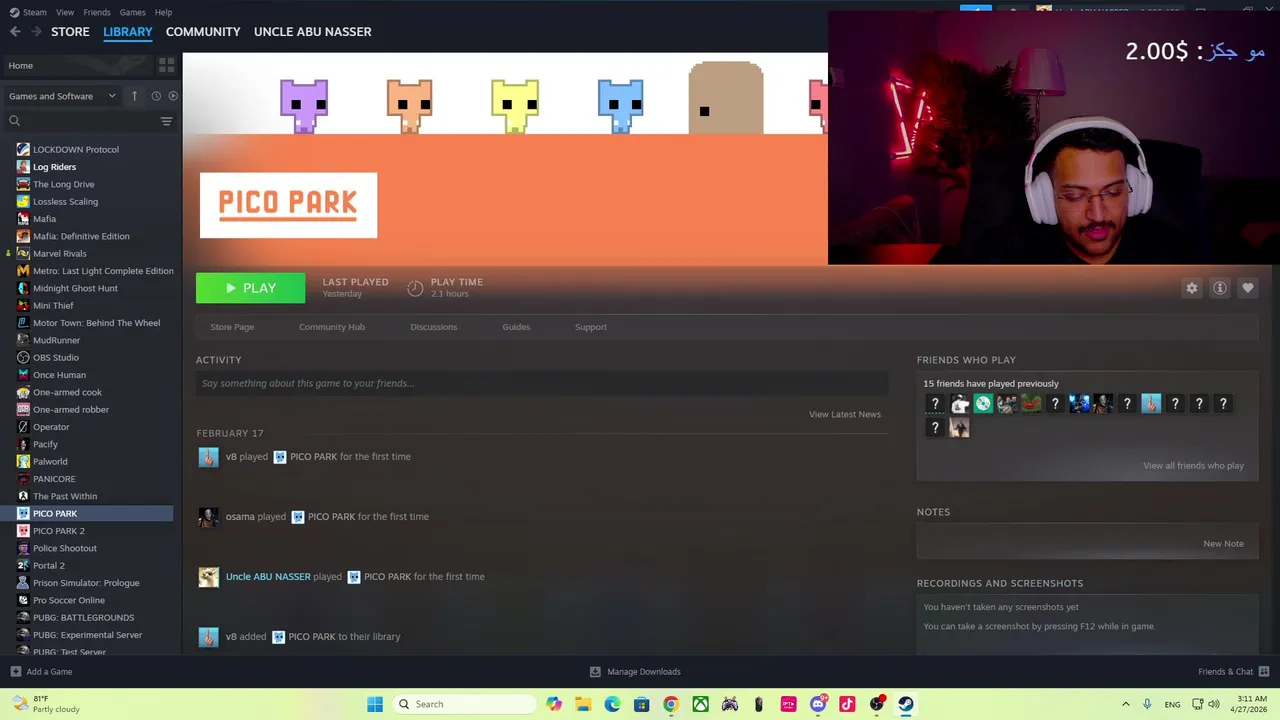Toggle the ready-to-play filter icon
Viewport: 1280px width, 720px height.
(x=173, y=96)
